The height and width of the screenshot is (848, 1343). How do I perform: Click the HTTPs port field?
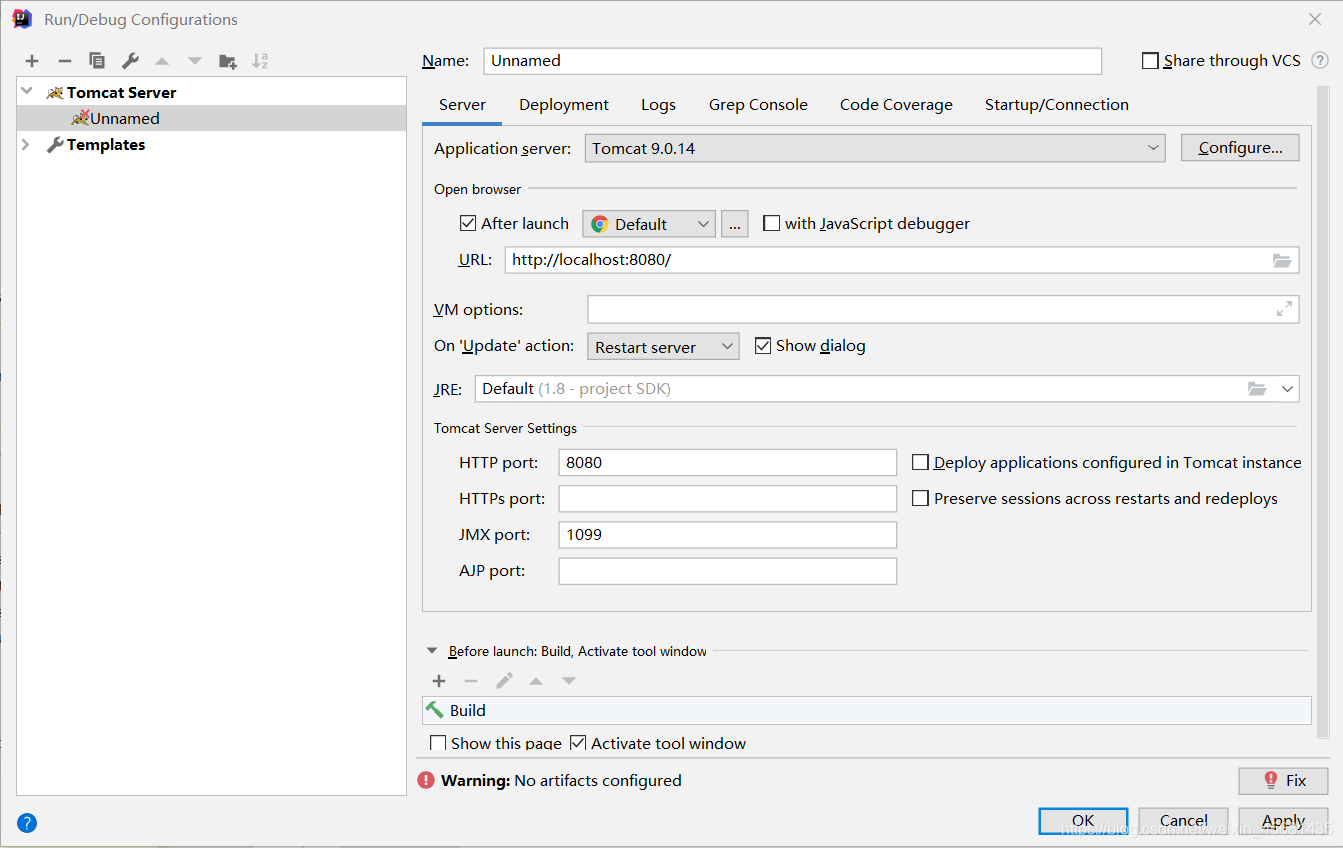click(x=727, y=499)
